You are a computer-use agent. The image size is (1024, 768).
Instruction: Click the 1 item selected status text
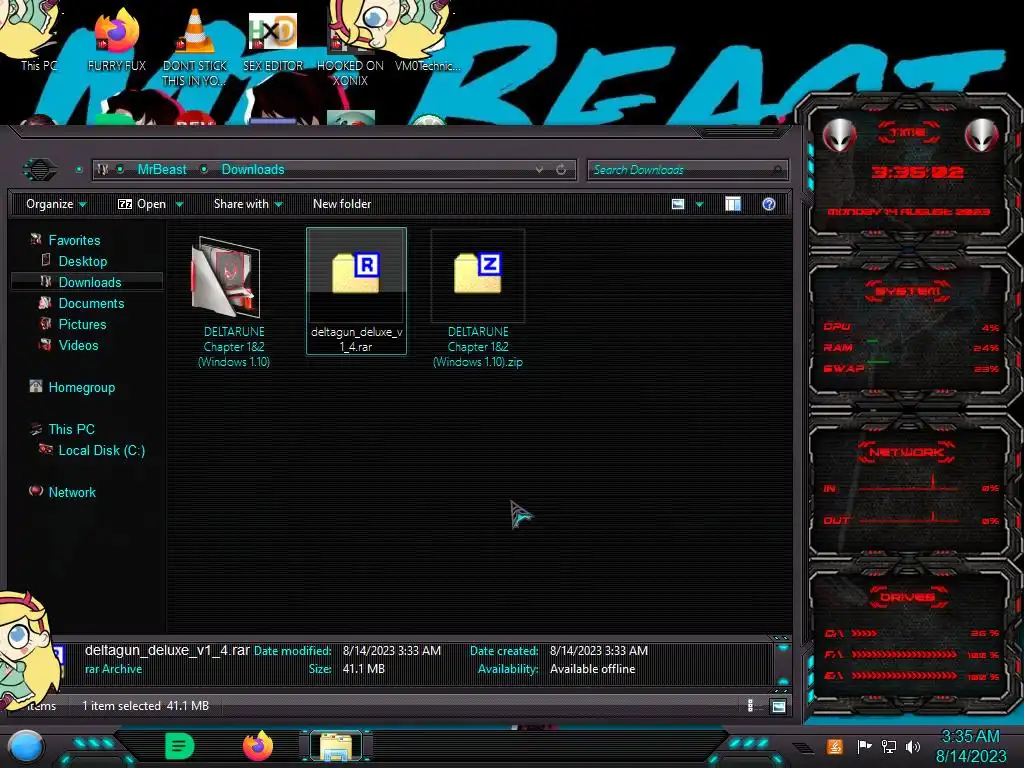pyautogui.click(x=121, y=706)
